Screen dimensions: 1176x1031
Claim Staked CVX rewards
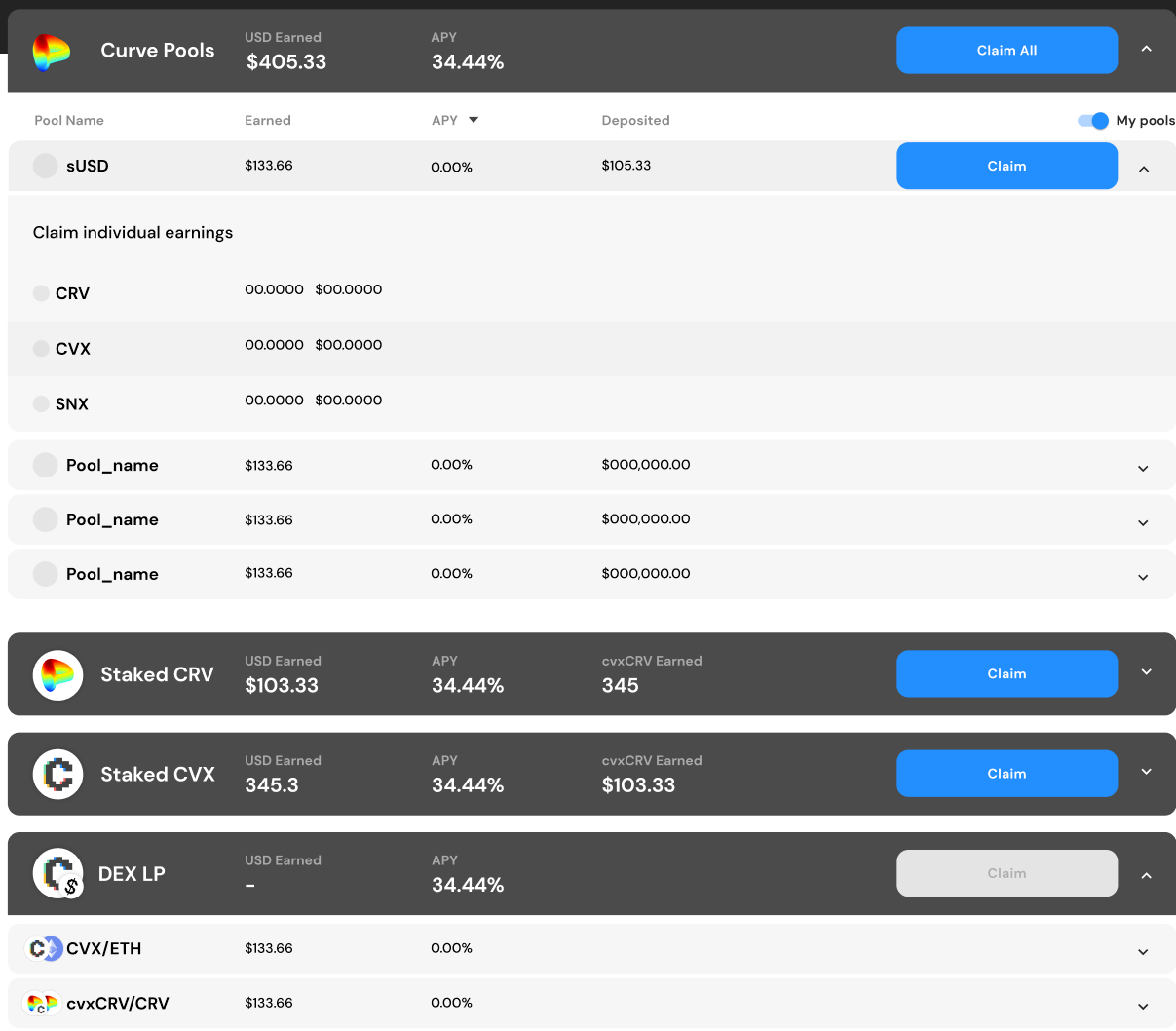(1006, 773)
